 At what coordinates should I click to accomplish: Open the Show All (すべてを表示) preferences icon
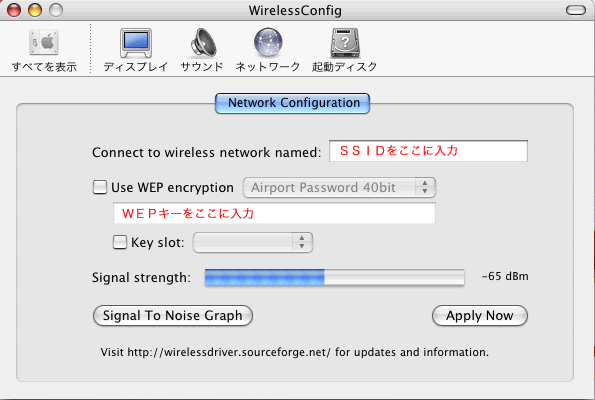(x=44, y=43)
